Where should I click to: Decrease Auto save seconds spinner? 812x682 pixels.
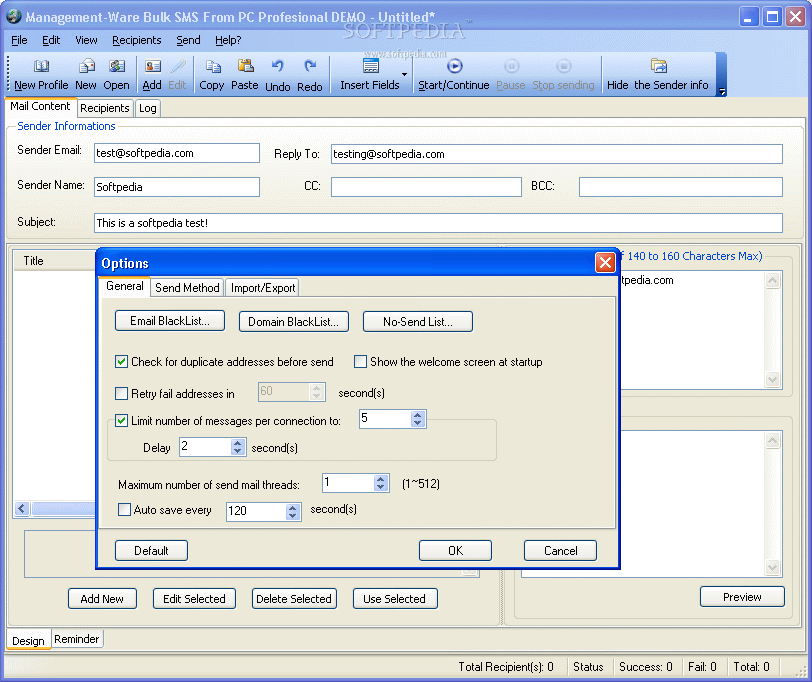pos(293,516)
